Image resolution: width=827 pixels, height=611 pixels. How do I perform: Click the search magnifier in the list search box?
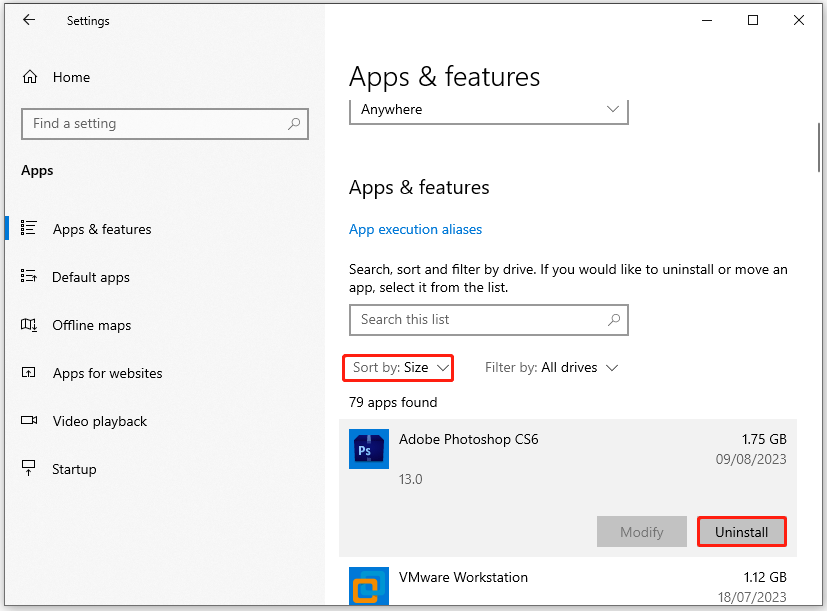(613, 319)
